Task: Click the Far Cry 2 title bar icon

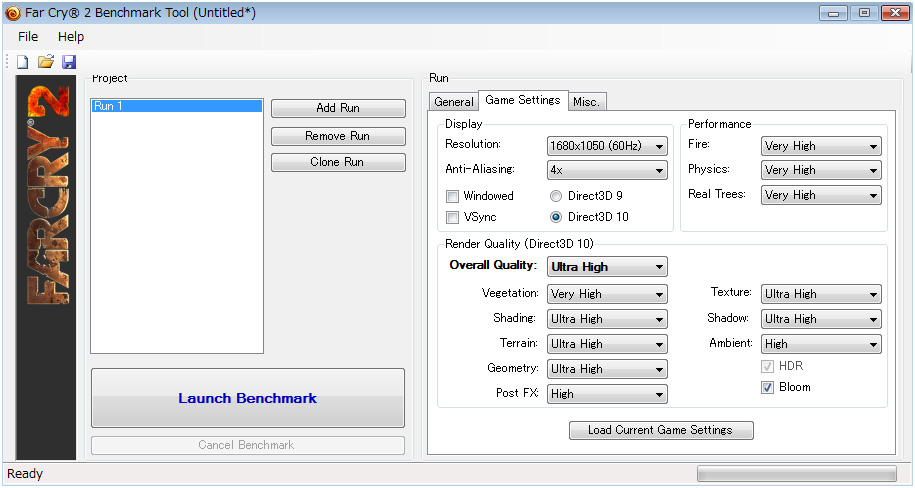Action: pyautogui.click(x=12, y=12)
